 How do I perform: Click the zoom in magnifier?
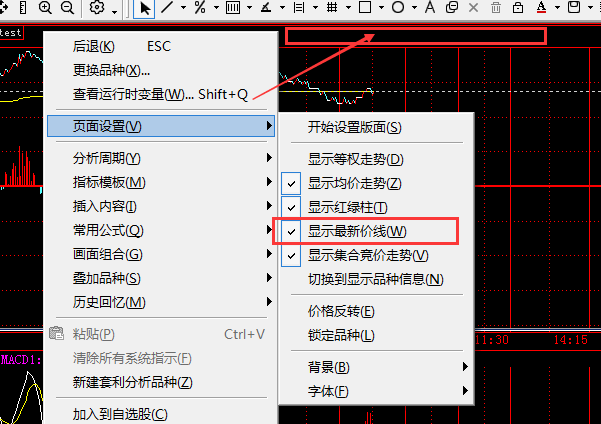[x=45, y=7]
